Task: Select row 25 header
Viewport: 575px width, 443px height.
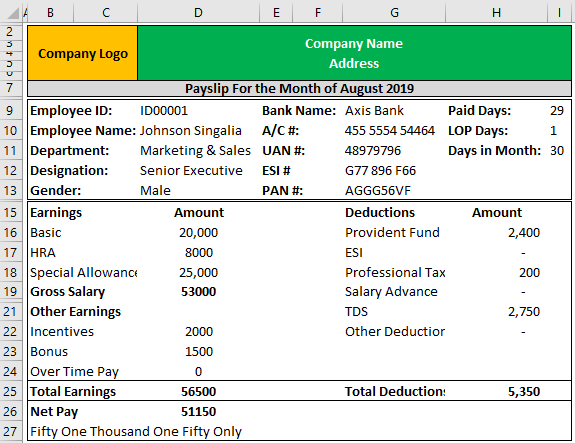Action: click(10, 391)
